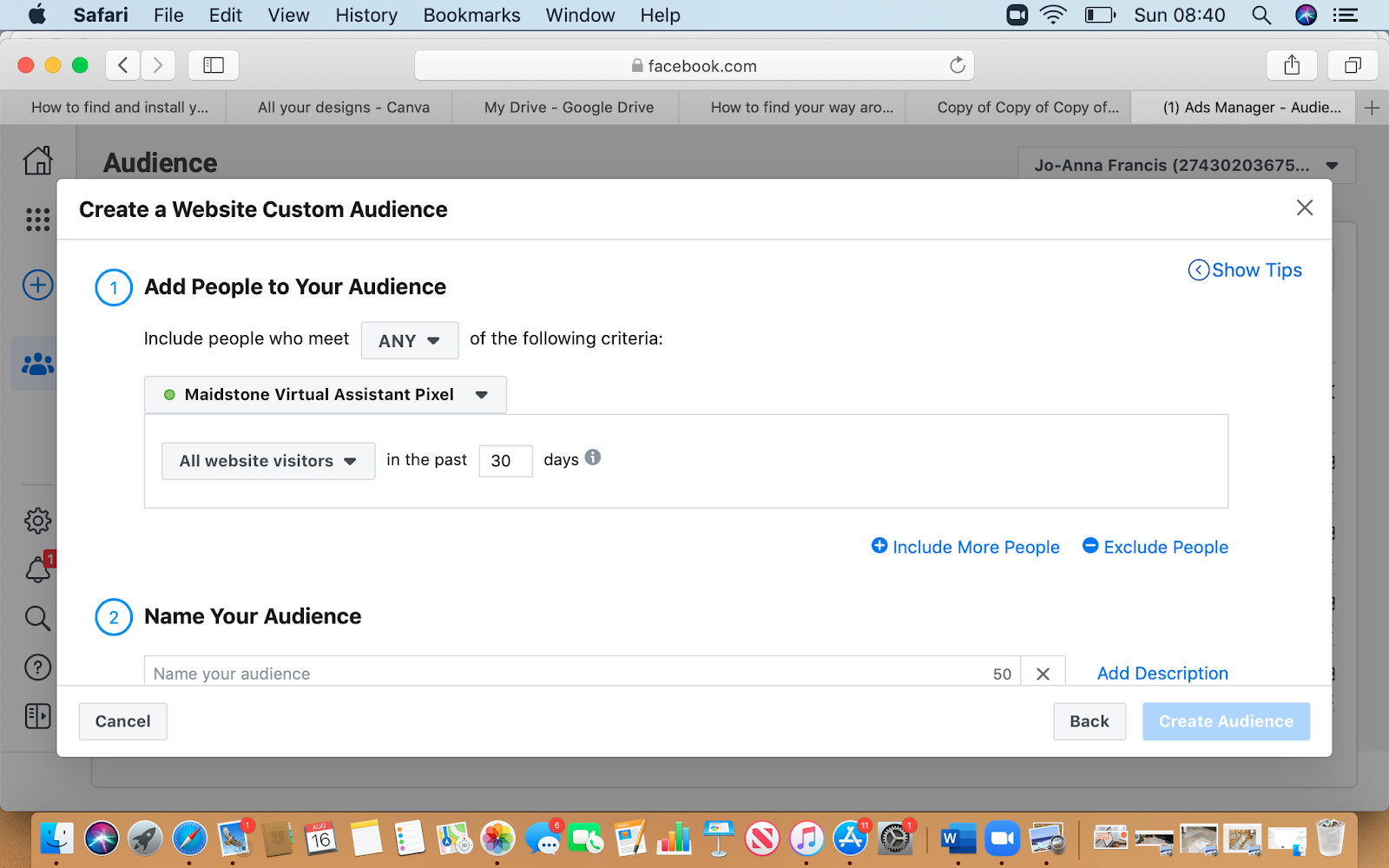Image resolution: width=1389 pixels, height=868 pixels.
Task: Open the Safari File menu
Action: (168, 15)
